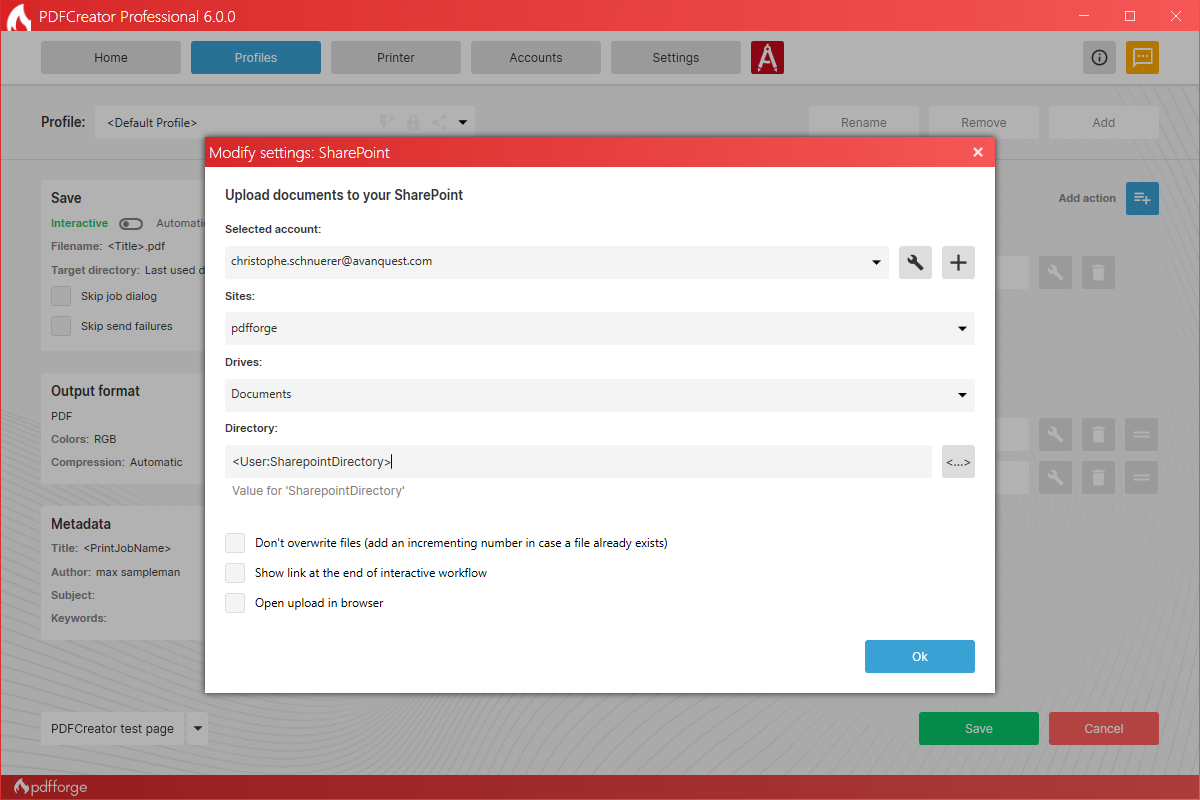Click the red Cancel button

[x=1104, y=729]
